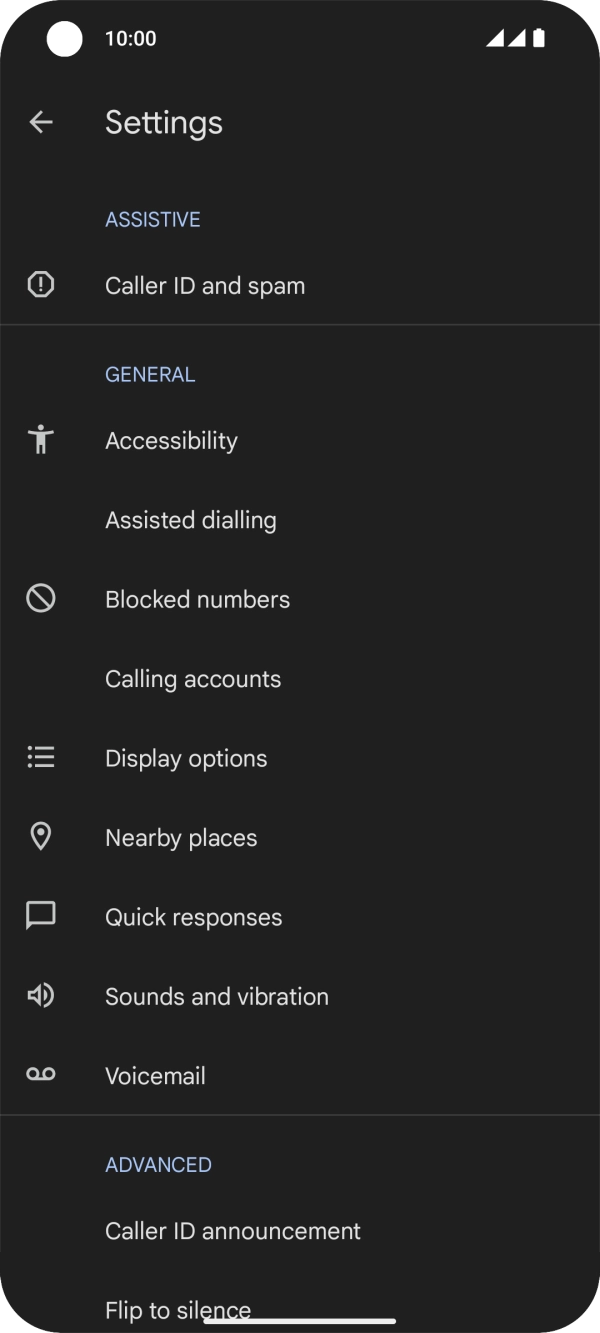Click the Nearby places location pin icon
This screenshot has width=600, height=1333.
point(40,836)
